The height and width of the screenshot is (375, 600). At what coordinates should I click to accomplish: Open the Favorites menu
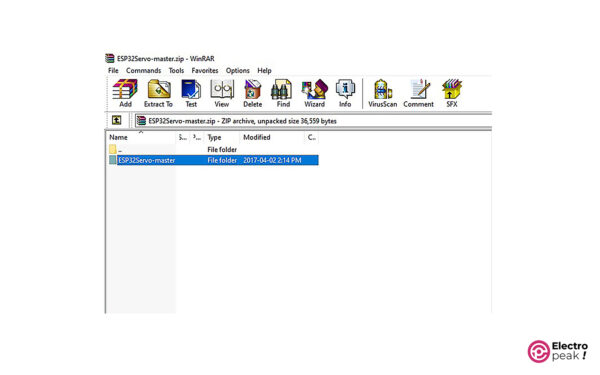coord(205,70)
